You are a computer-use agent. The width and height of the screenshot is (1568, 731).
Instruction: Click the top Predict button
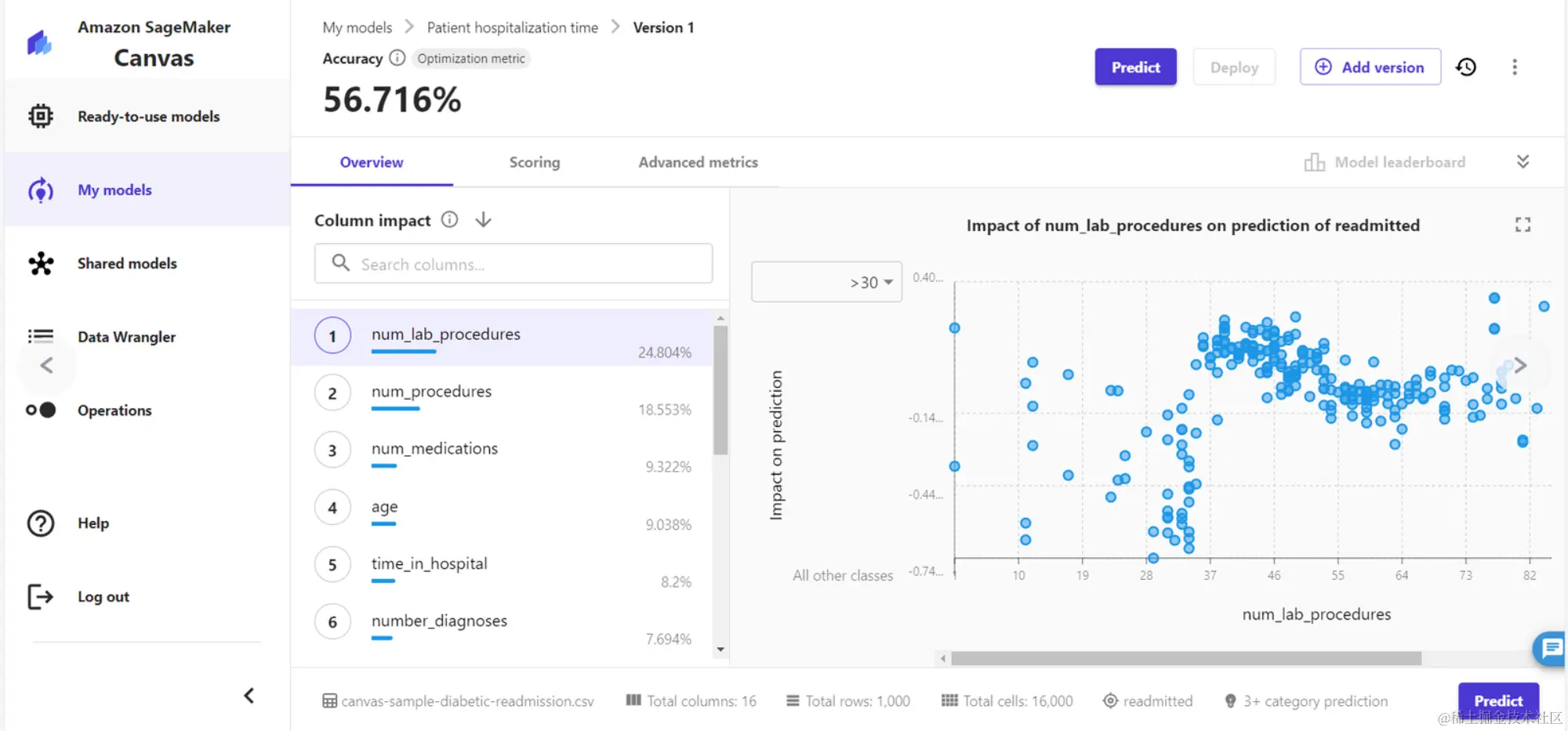(1135, 67)
